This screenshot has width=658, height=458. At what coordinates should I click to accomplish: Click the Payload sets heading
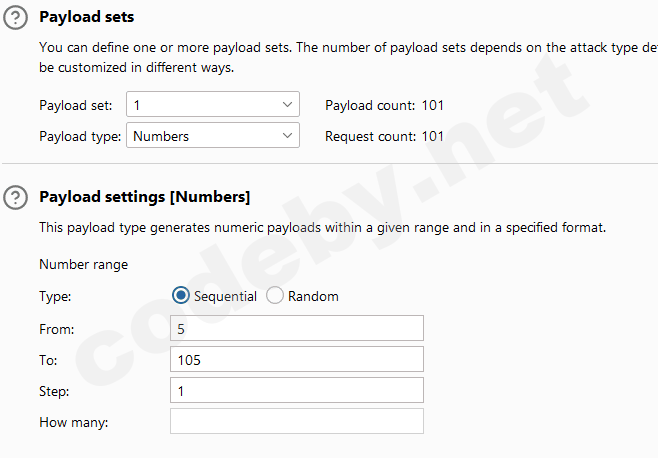[x=86, y=17]
